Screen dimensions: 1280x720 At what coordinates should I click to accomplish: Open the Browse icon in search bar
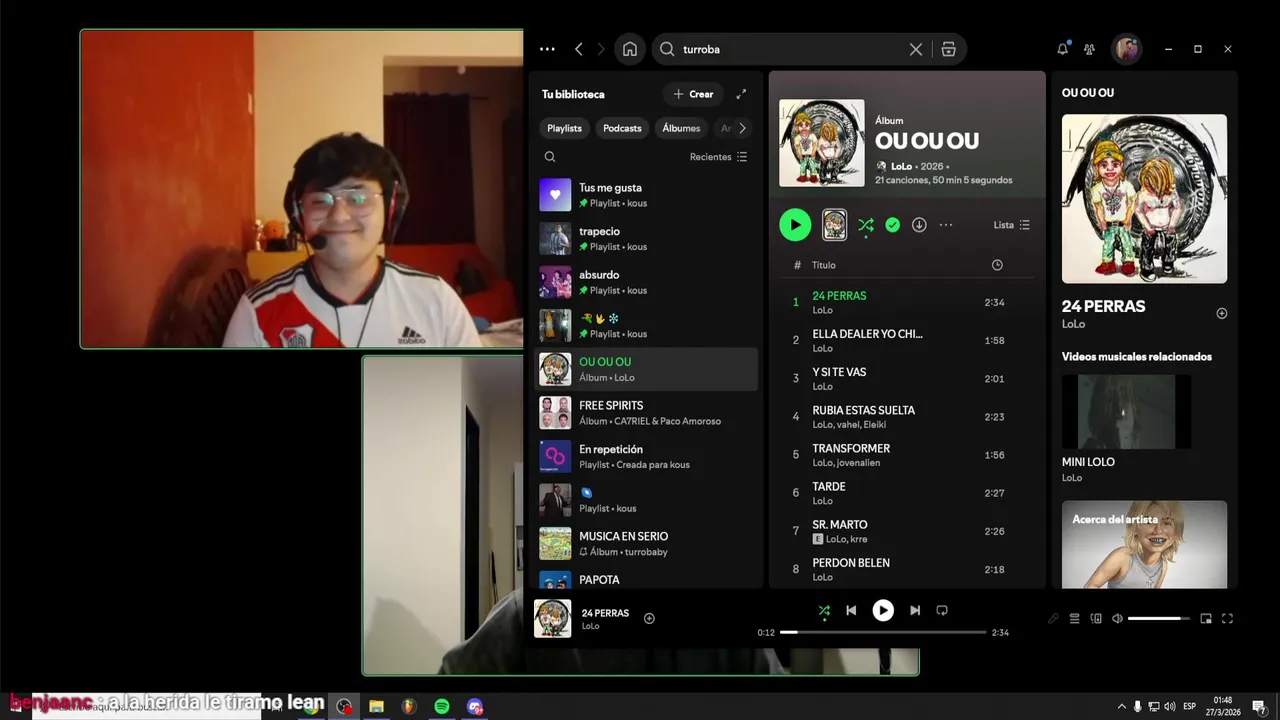coord(948,49)
